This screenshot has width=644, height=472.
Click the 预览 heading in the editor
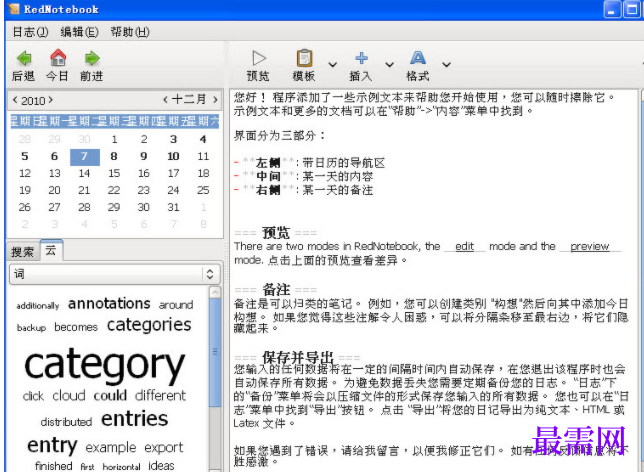click(276, 233)
